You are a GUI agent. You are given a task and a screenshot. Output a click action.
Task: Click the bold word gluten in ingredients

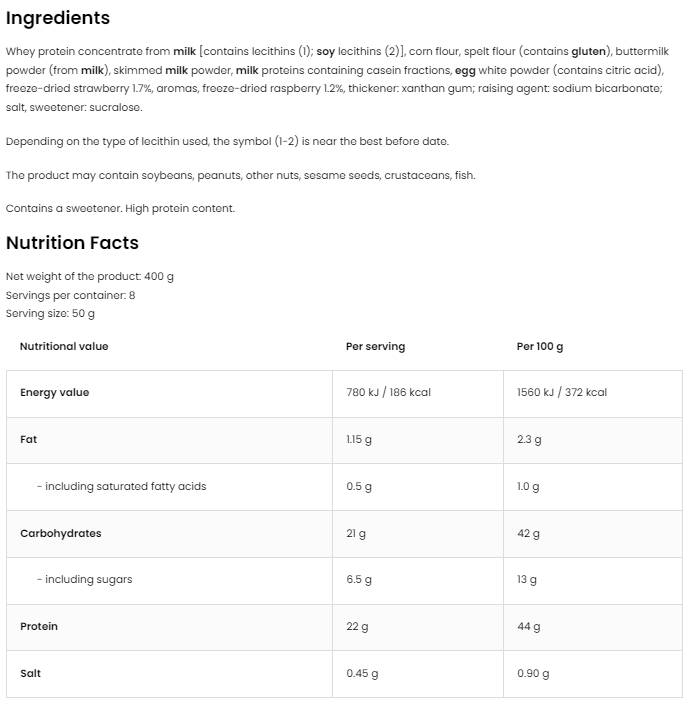click(589, 51)
